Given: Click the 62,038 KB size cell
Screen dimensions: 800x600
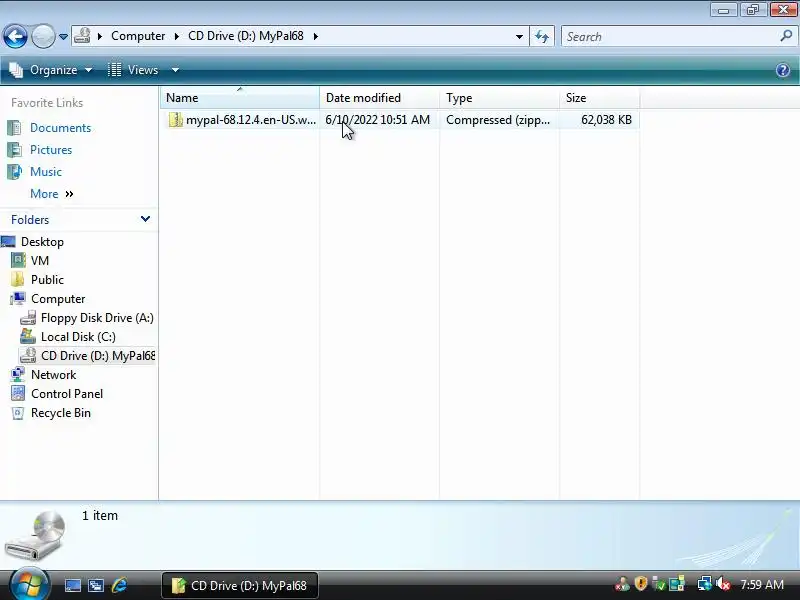Looking at the screenshot, I should (606, 120).
